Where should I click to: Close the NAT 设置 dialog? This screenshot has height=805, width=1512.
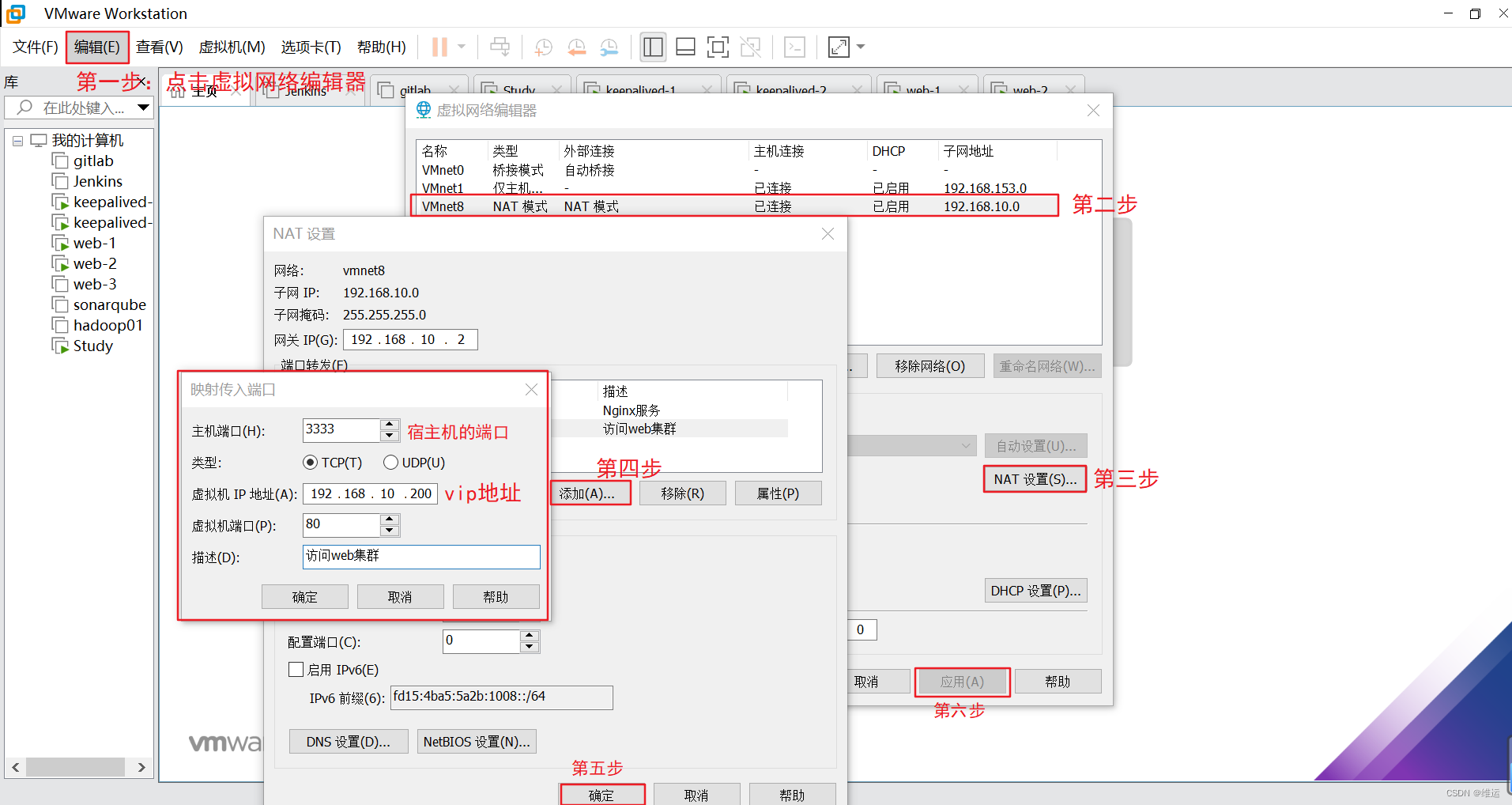click(x=828, y=234)
